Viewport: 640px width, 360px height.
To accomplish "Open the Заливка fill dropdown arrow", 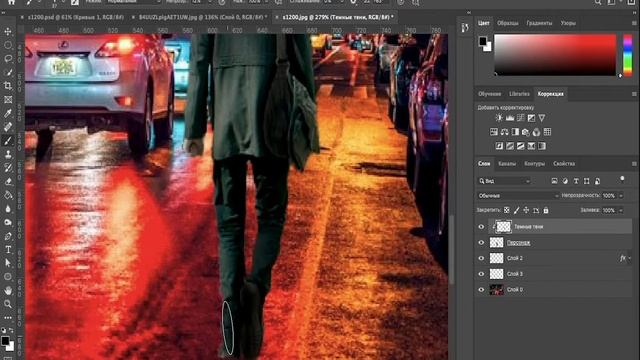I will coord(621,210).
